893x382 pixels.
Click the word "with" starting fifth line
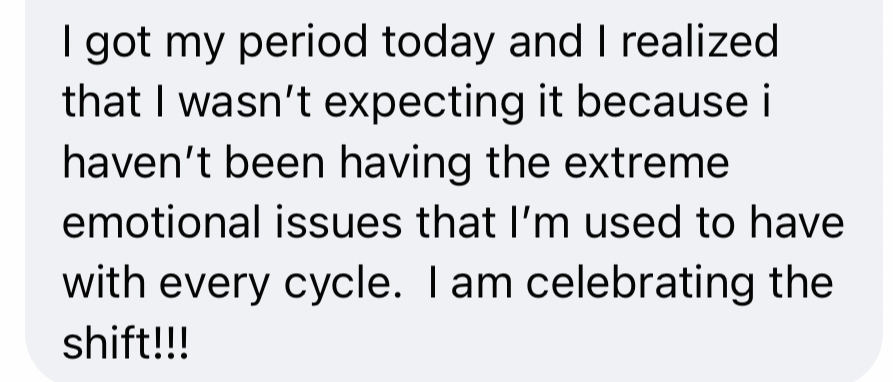click(103, 281)
